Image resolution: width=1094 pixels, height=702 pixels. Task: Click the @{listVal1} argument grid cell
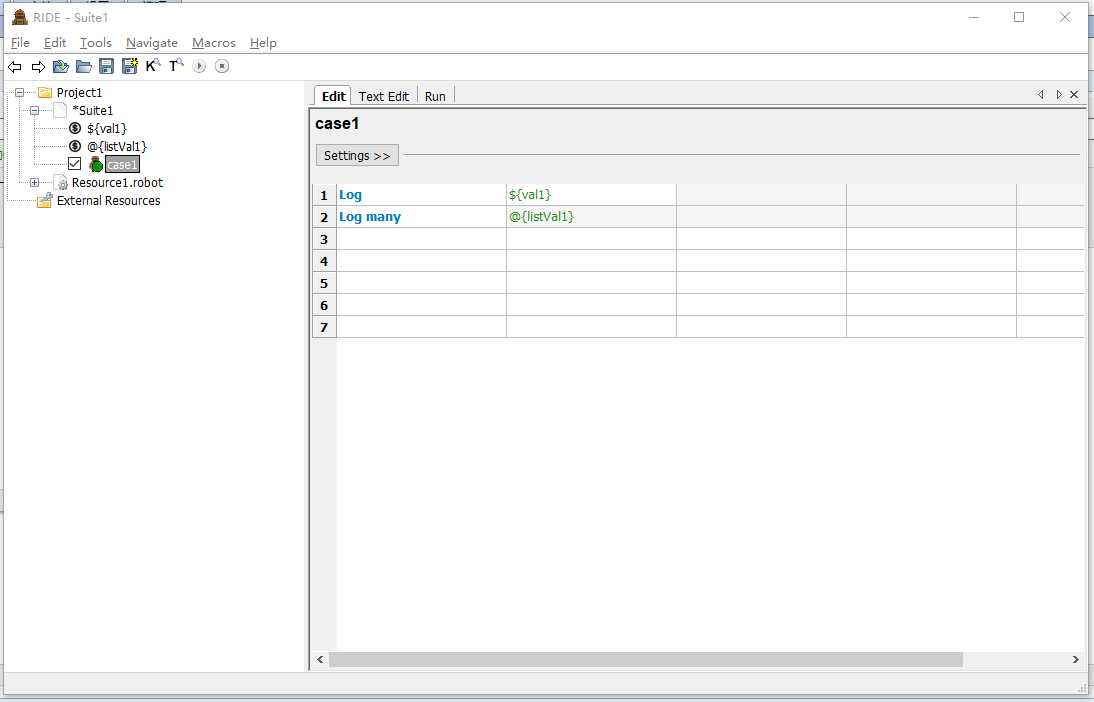[591, 217]
